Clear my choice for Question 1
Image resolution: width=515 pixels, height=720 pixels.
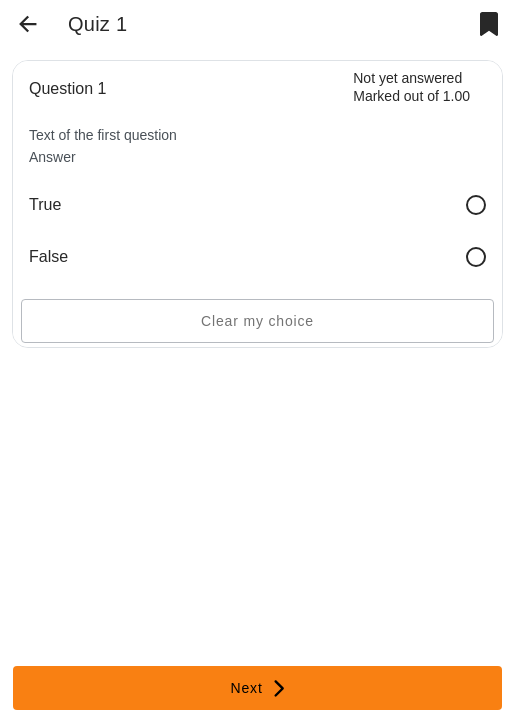258,321
